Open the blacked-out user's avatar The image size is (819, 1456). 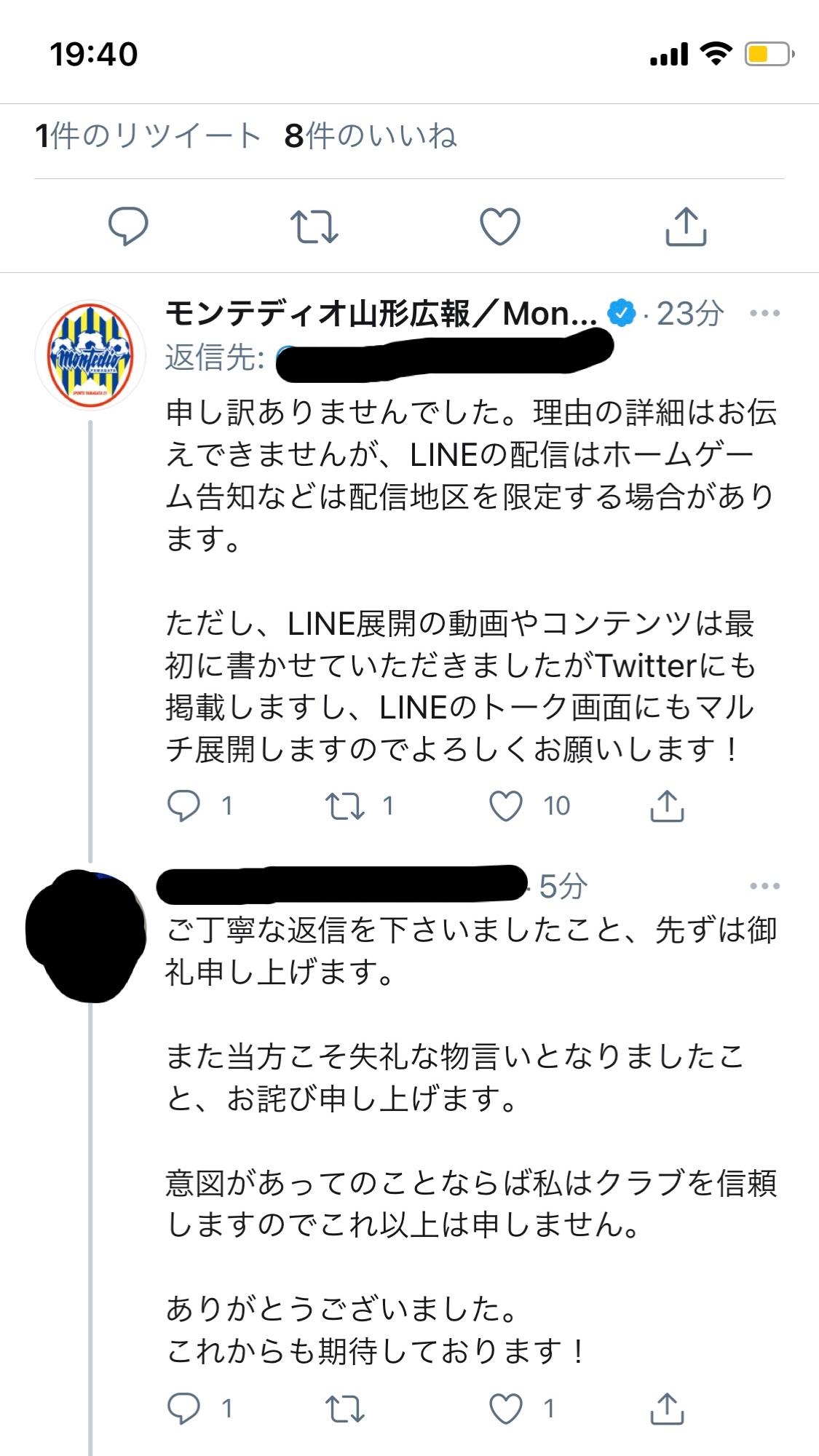pyautogui.click(x=86, y=936)
